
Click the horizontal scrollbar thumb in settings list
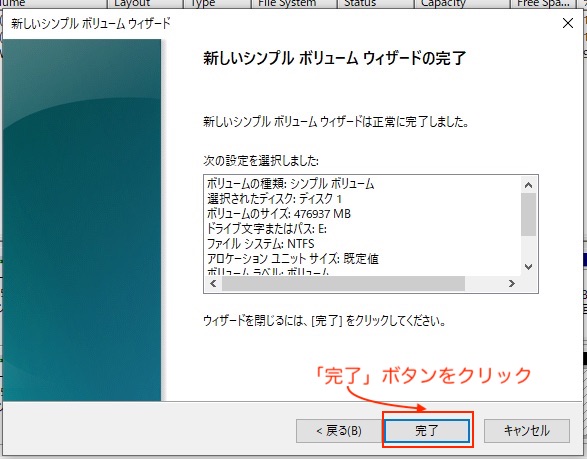tap(343, 283)
